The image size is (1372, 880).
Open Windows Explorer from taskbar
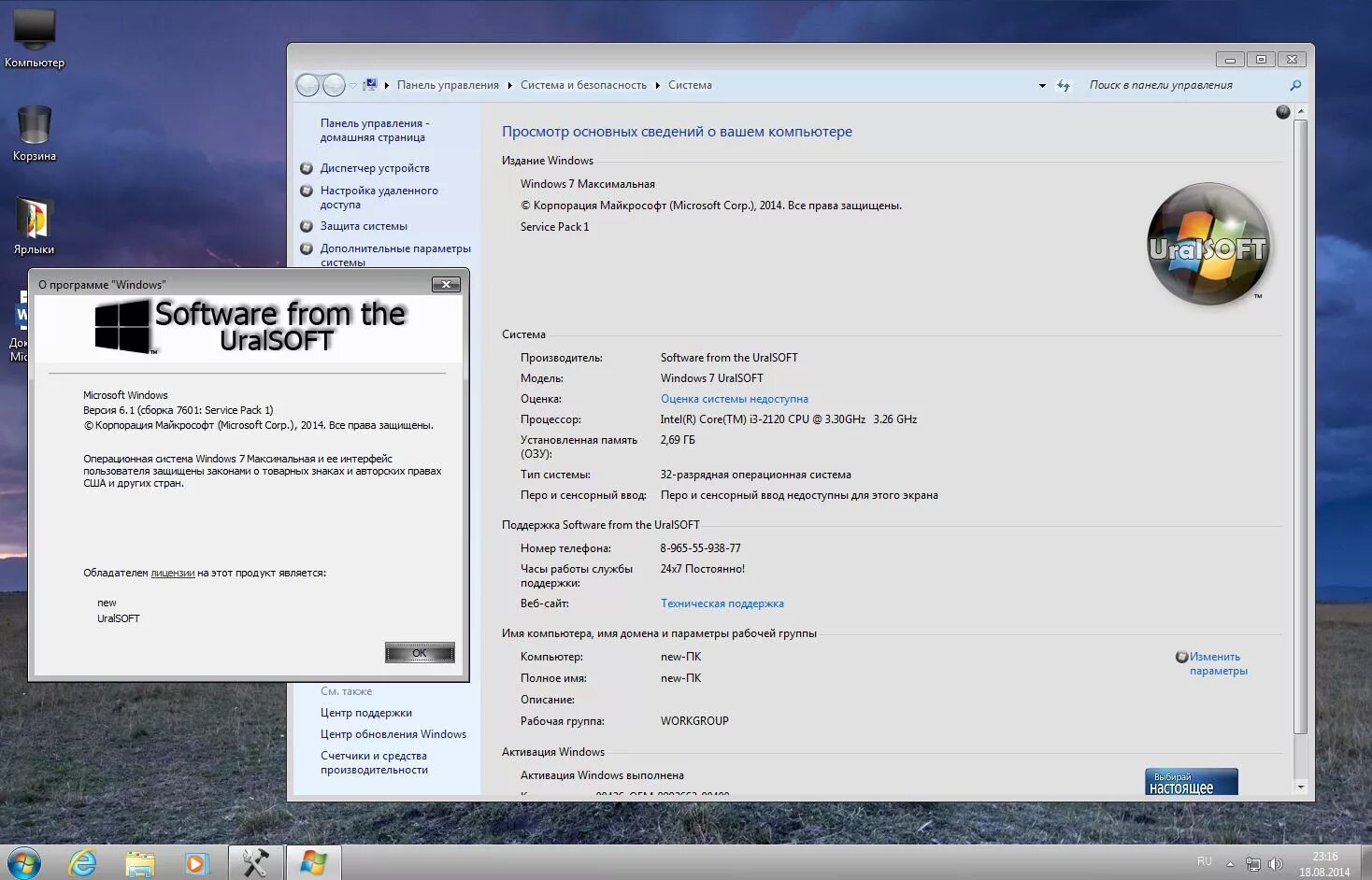click(140, 862)
